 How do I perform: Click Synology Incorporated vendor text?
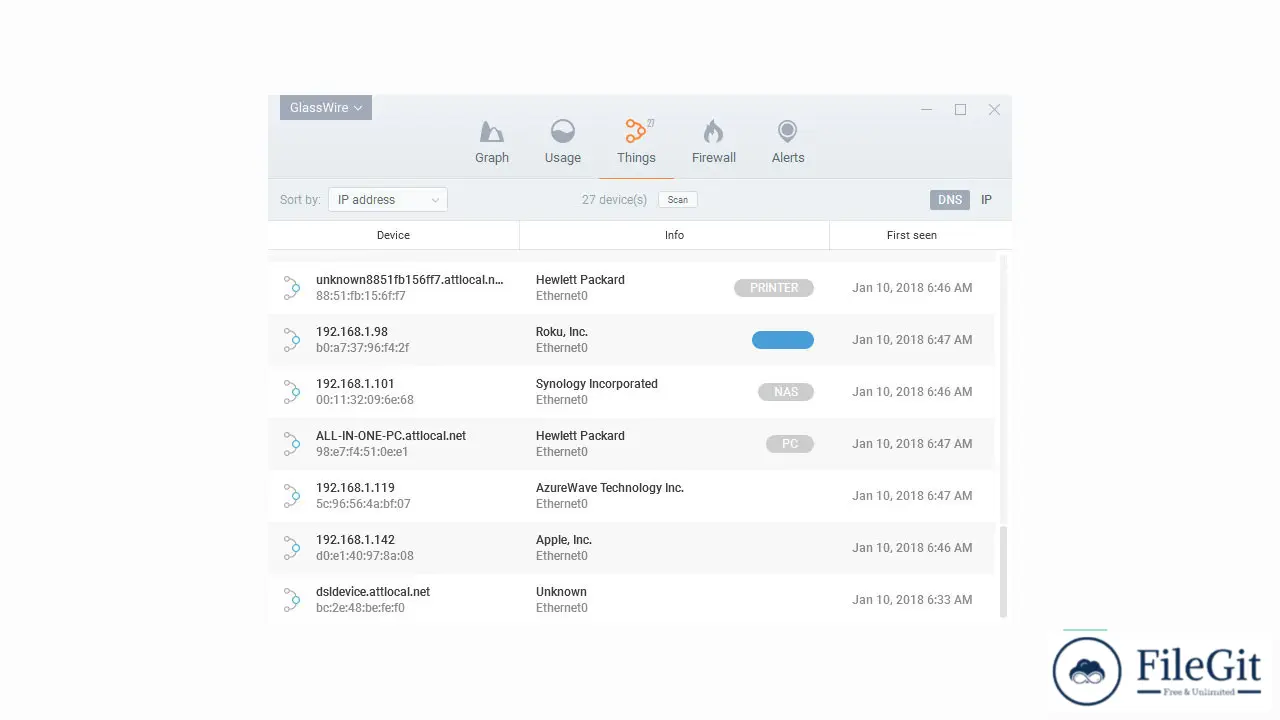(597, 384)
